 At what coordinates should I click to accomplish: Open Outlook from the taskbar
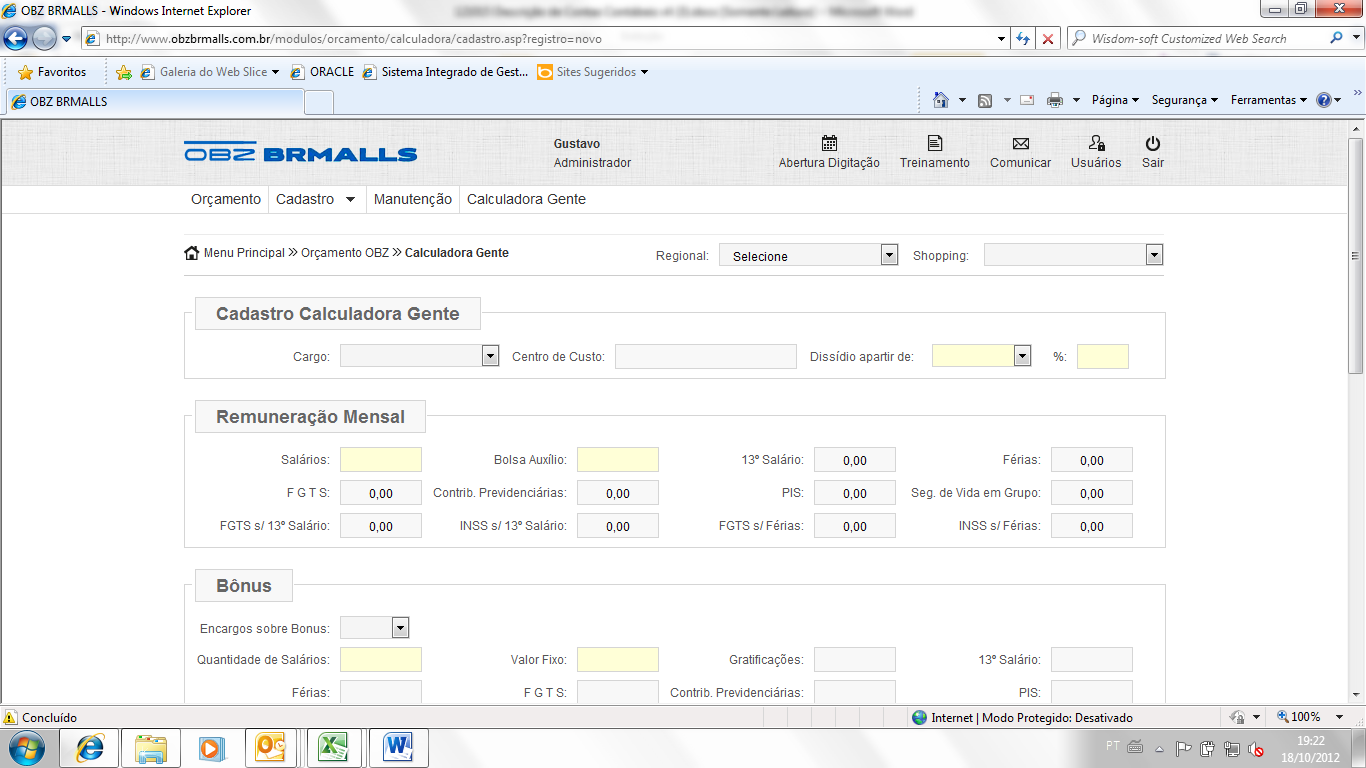click(270, 748)
